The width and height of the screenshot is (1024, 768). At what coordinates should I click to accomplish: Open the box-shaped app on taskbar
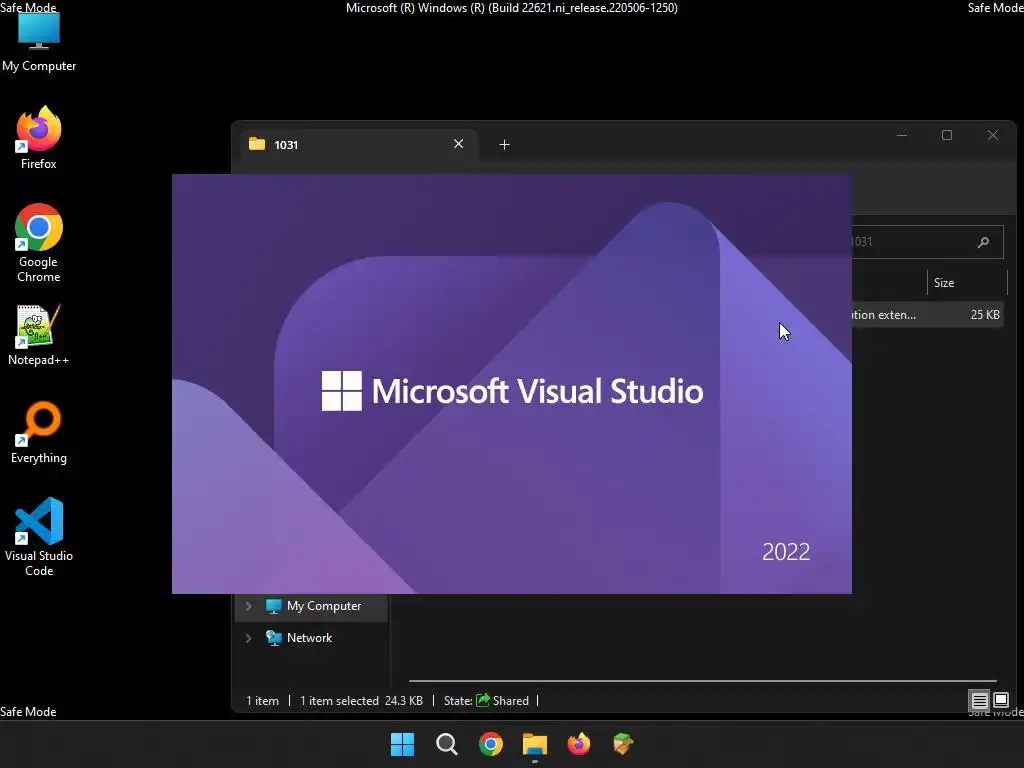click(x=623, y=744)
